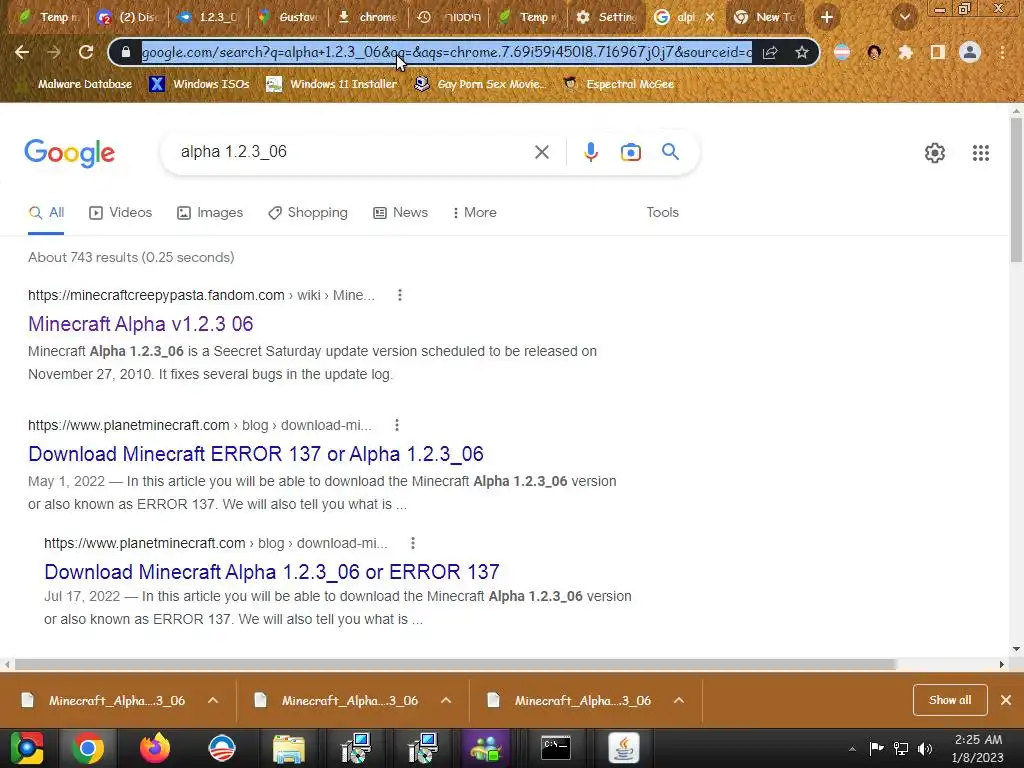The width and height of the screenshot is (1024, 768).
Task: Open the More search filters dropdown
Action: pos(475,212)
